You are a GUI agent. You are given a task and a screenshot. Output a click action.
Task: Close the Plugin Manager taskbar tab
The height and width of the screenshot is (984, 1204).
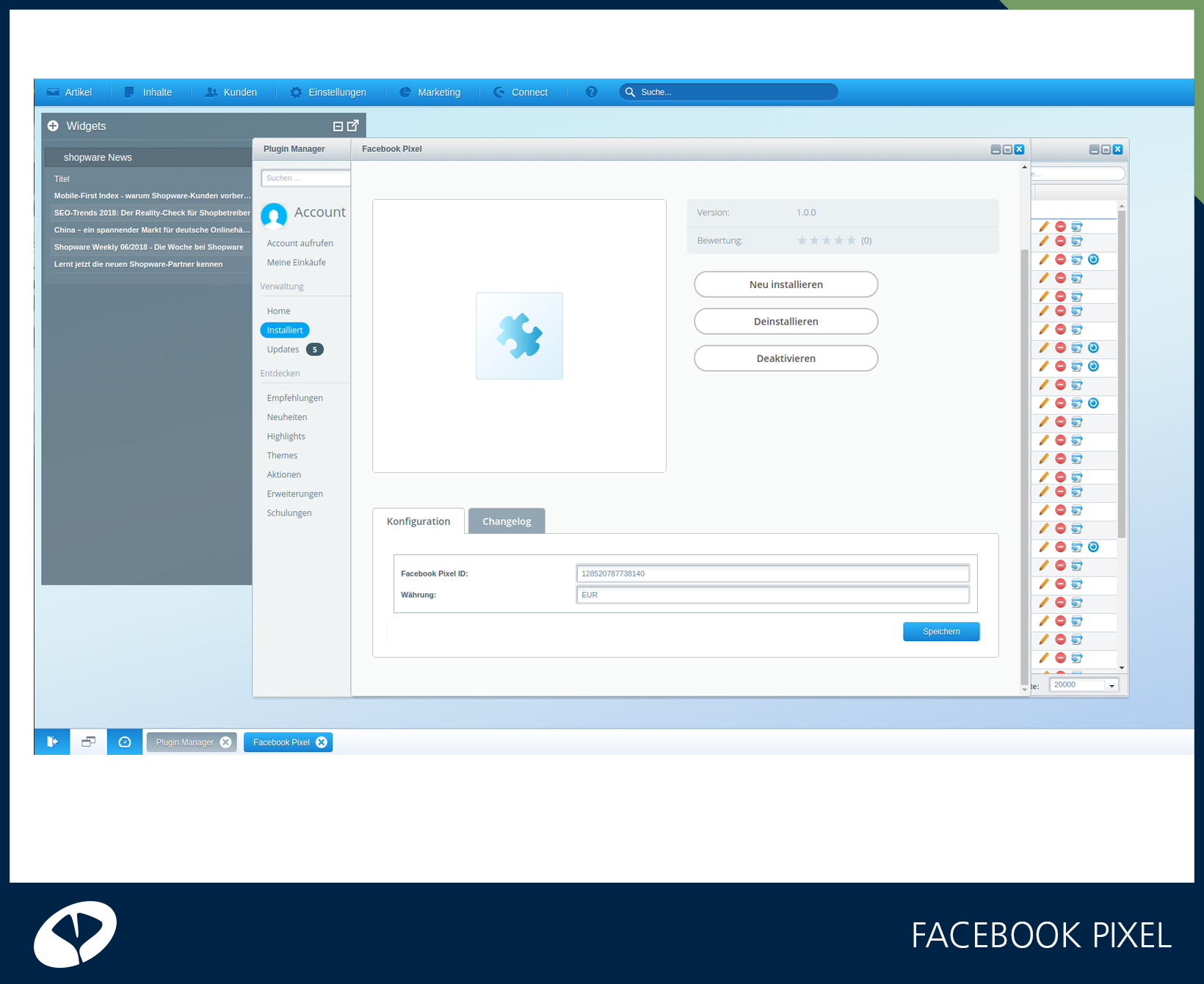[x=225, y=742]
